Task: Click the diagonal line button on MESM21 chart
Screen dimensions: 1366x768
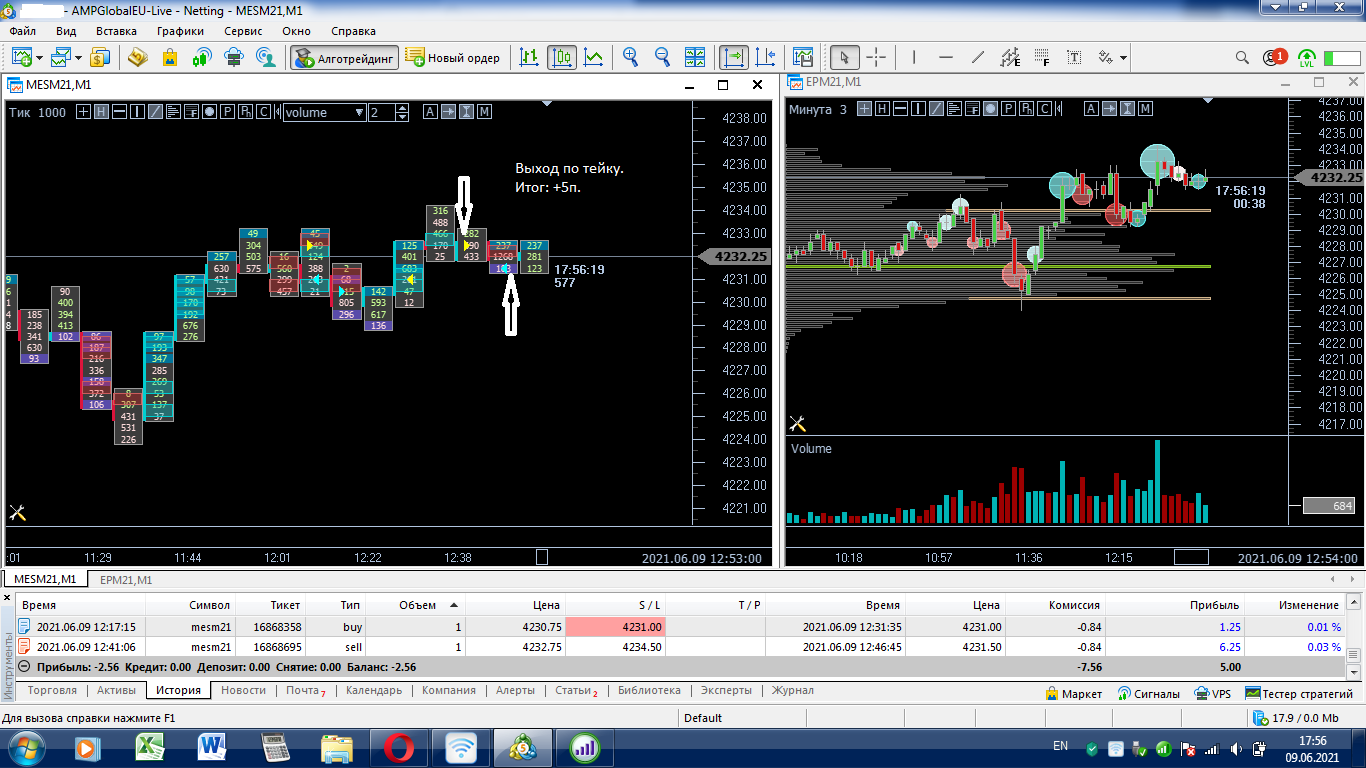Action: 155,112
